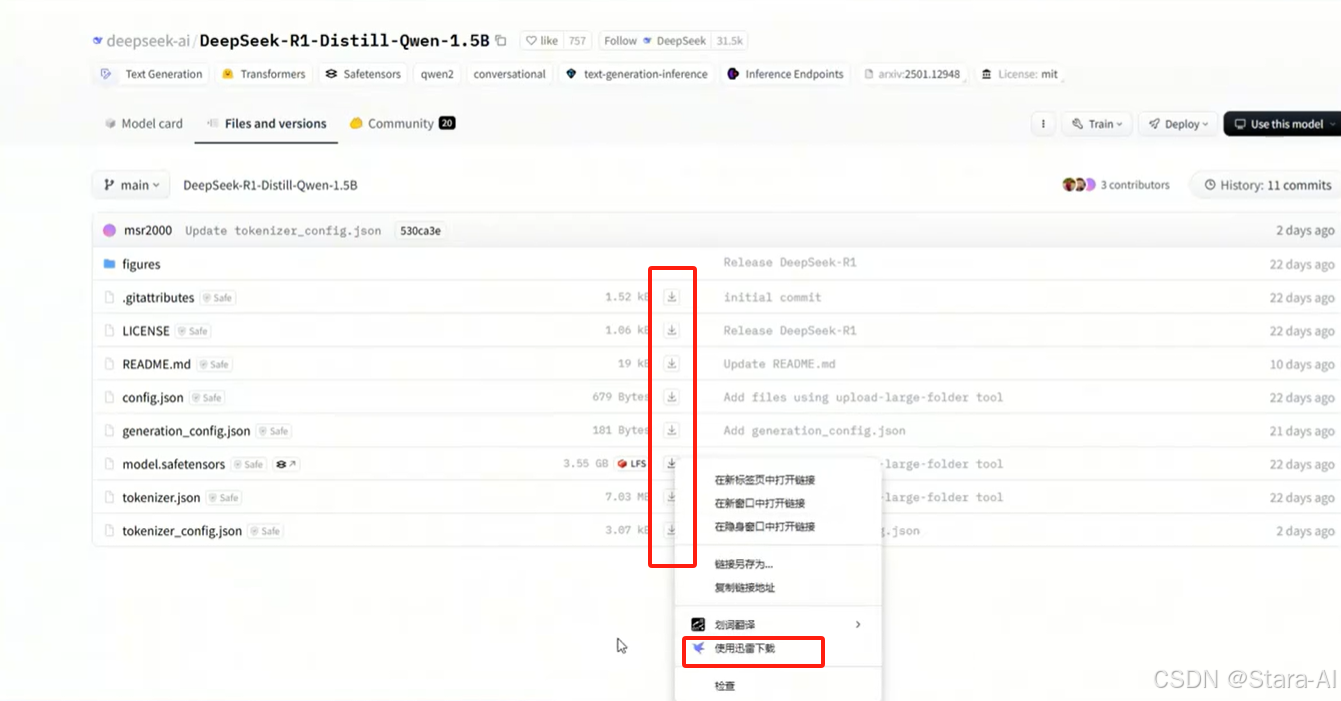This screenshot has height=701, width=1341.
Task: Open the tokenizer_config.json file
Action: [182, 531]
